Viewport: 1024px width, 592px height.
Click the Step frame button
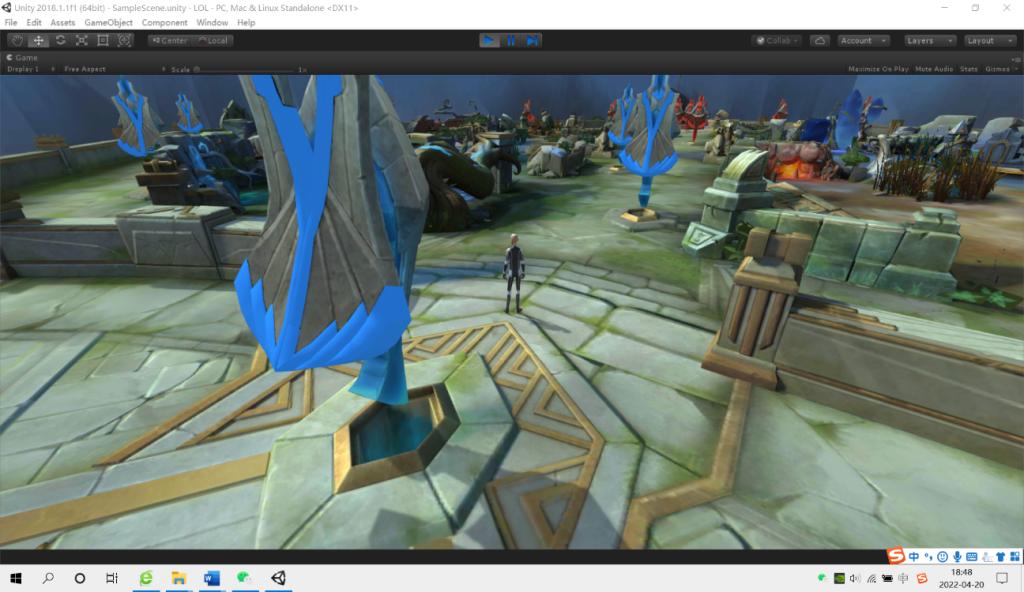click(x=533, y=41)
